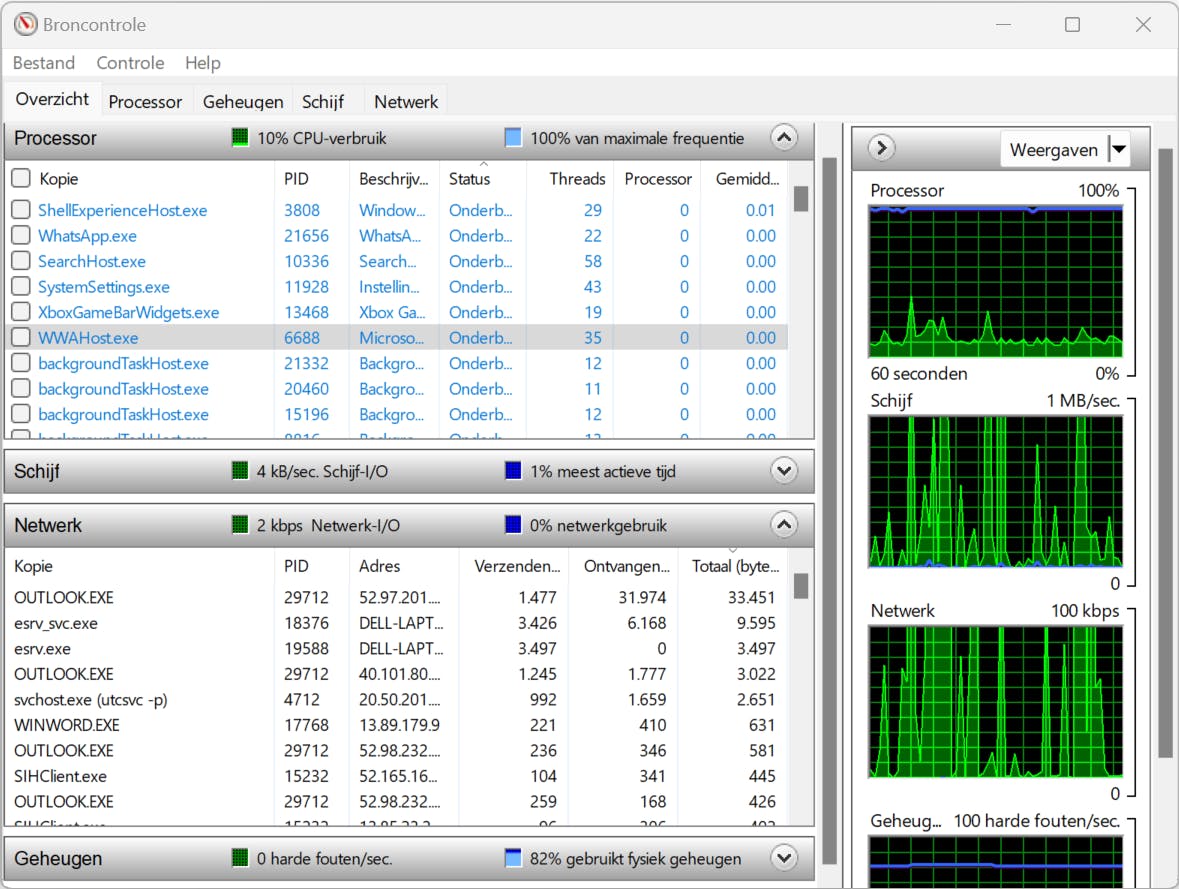Hide the graphs pane with arrow button

coord(881,149)
